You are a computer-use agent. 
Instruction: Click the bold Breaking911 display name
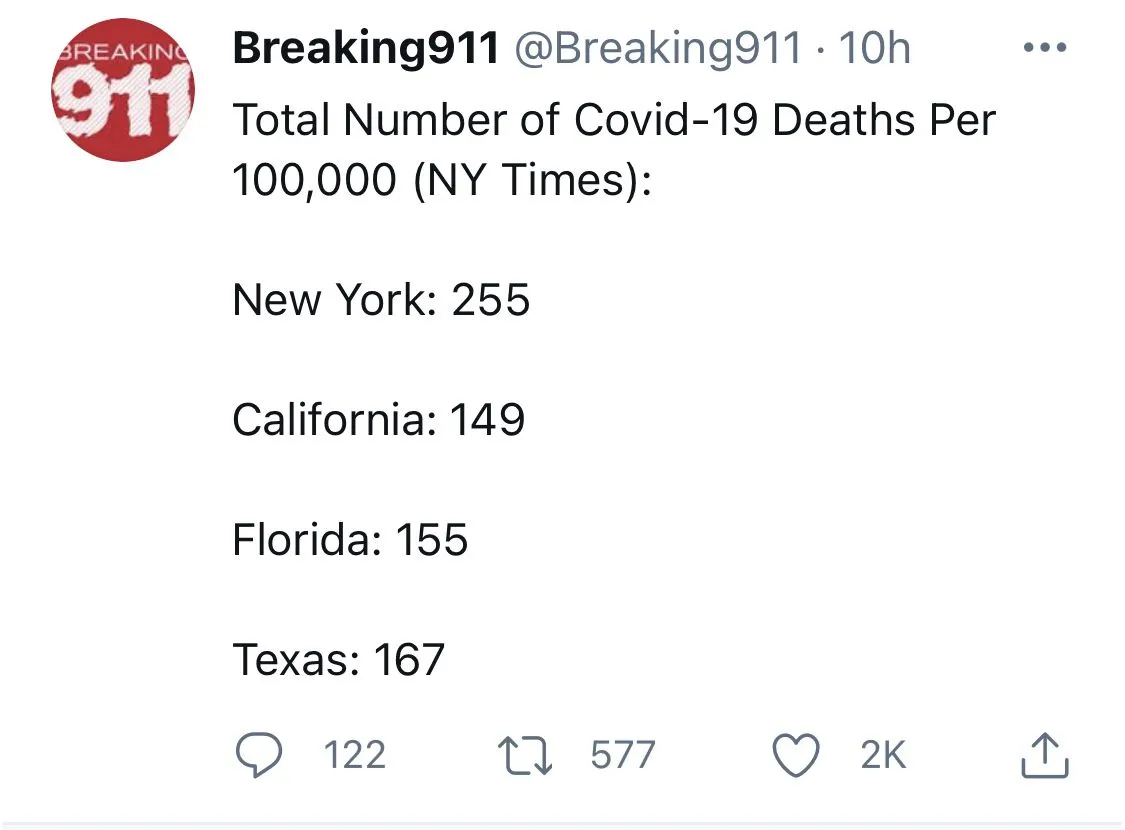365,49
